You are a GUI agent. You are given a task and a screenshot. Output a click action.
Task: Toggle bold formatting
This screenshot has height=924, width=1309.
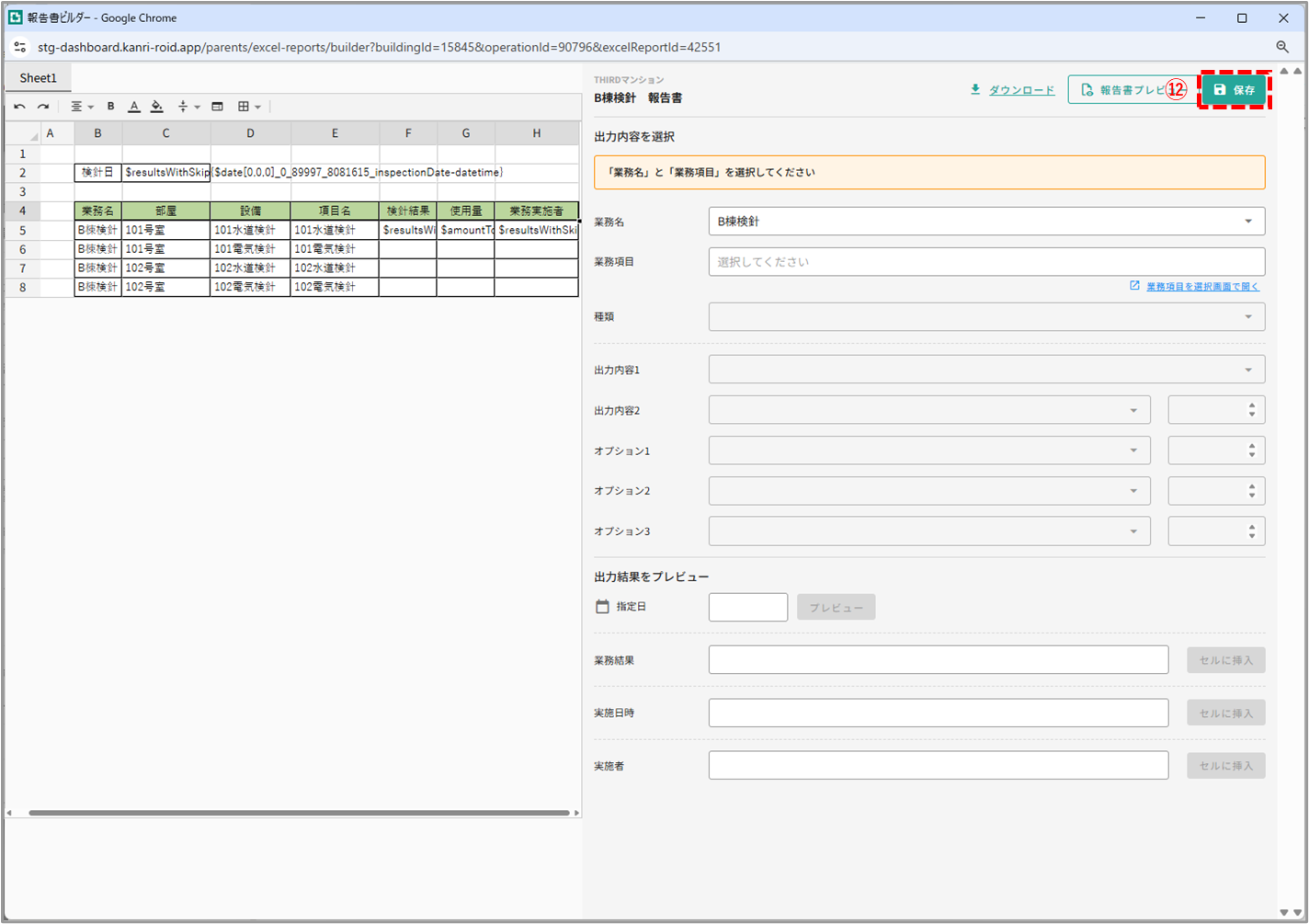point(111,107)
